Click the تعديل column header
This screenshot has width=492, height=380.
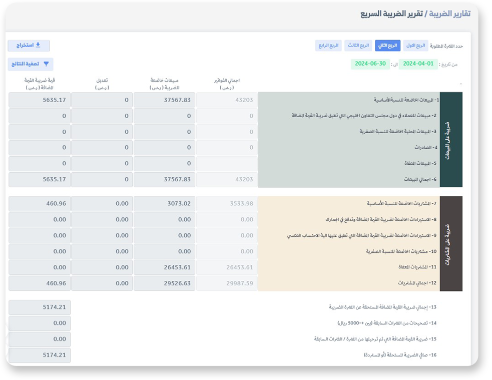click(102, 84)
